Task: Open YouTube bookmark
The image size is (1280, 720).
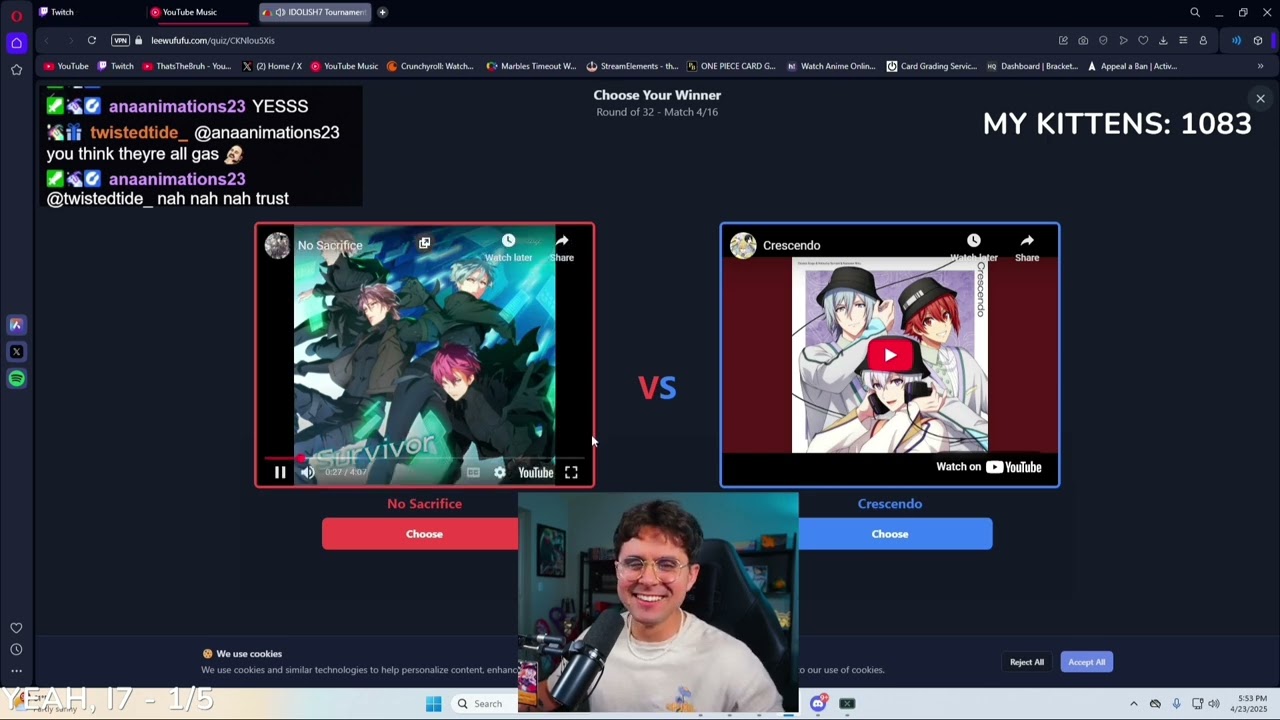Action: (66, 66)
